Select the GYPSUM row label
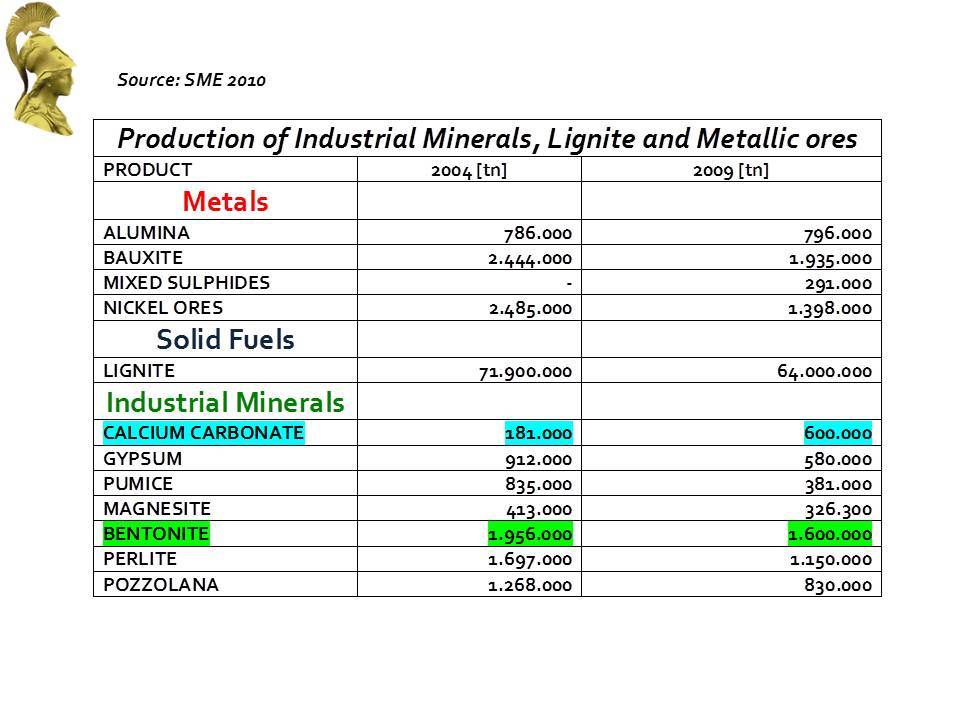The width and height of the screenshot is (960, 720). [143, 459]
